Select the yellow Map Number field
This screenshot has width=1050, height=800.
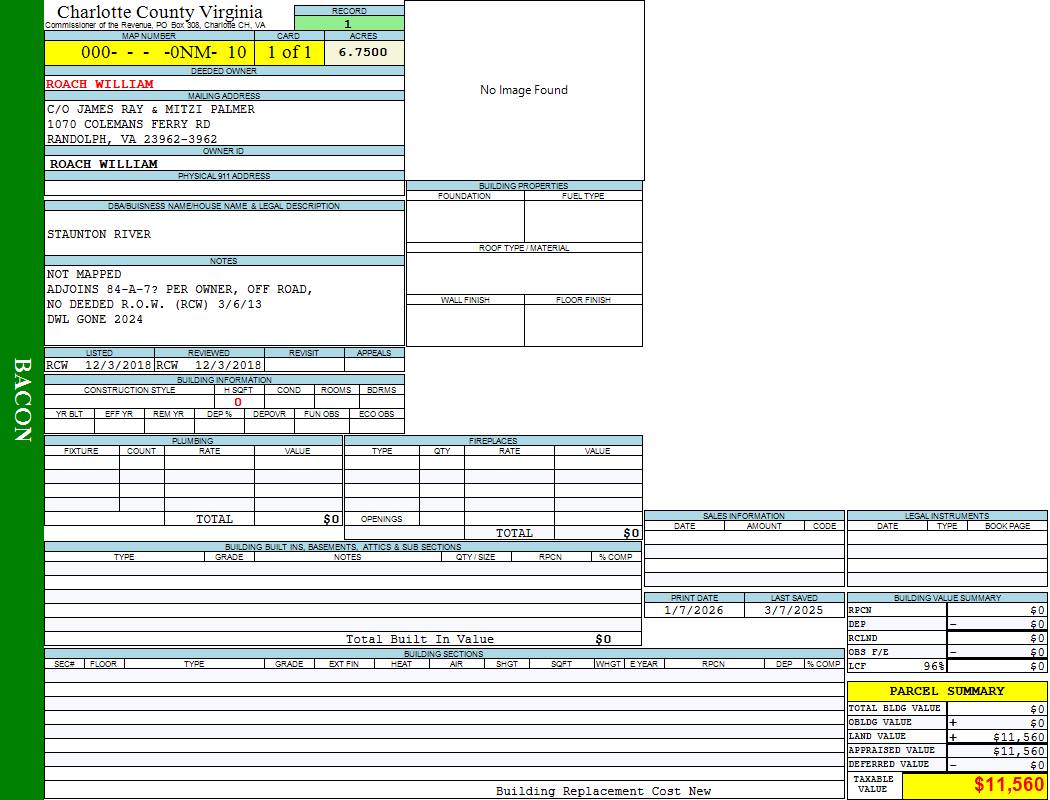pos(149,53)
